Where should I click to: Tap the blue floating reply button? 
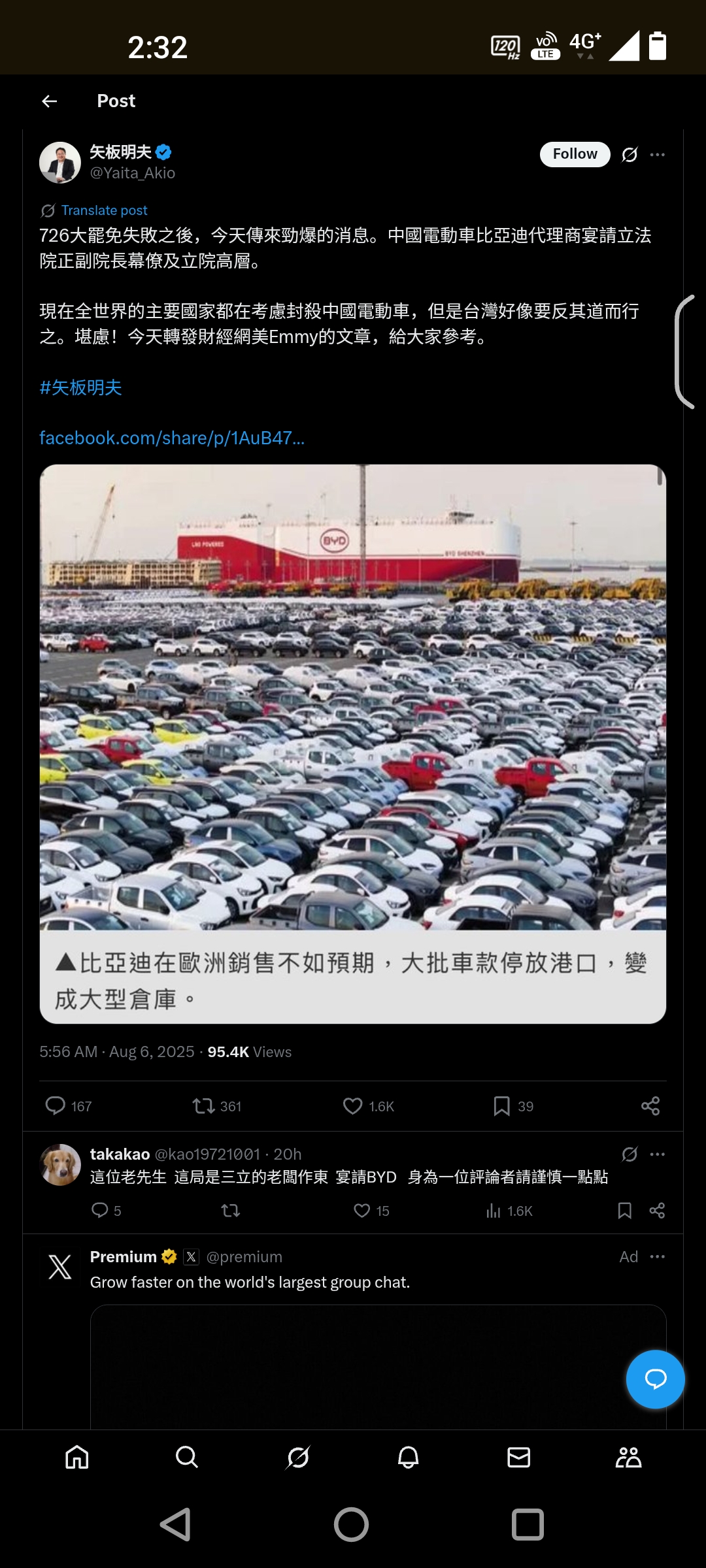(656, 1379)
